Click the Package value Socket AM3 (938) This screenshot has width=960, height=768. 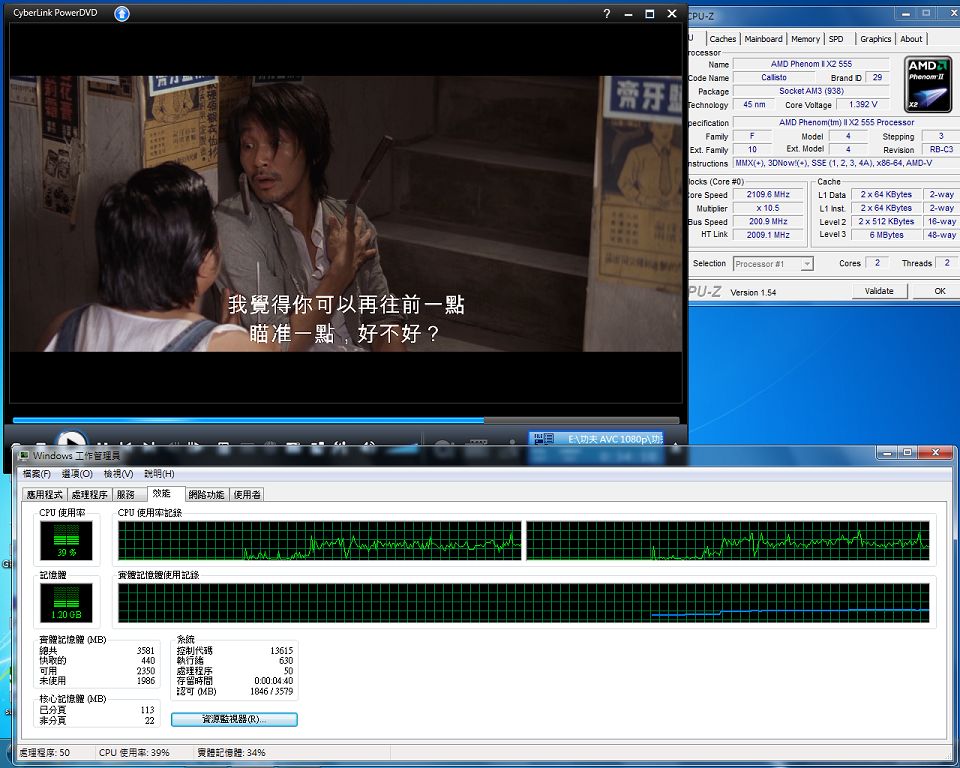click(811, 91)
